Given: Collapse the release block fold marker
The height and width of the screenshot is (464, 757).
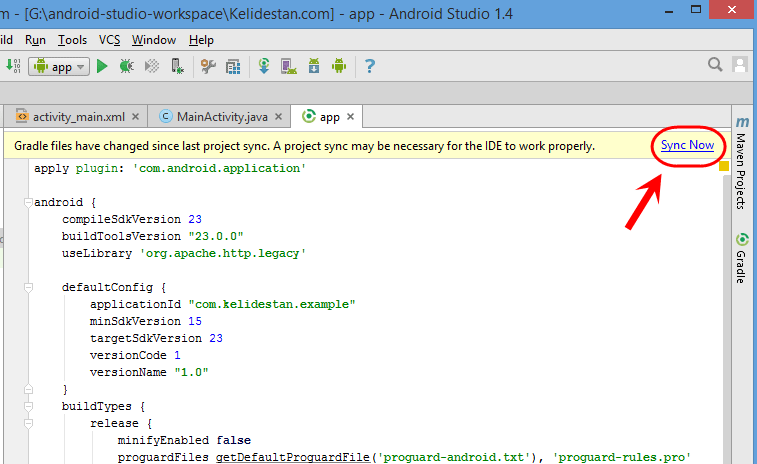Looking at the screenshot, I should (x=28, y=423).
